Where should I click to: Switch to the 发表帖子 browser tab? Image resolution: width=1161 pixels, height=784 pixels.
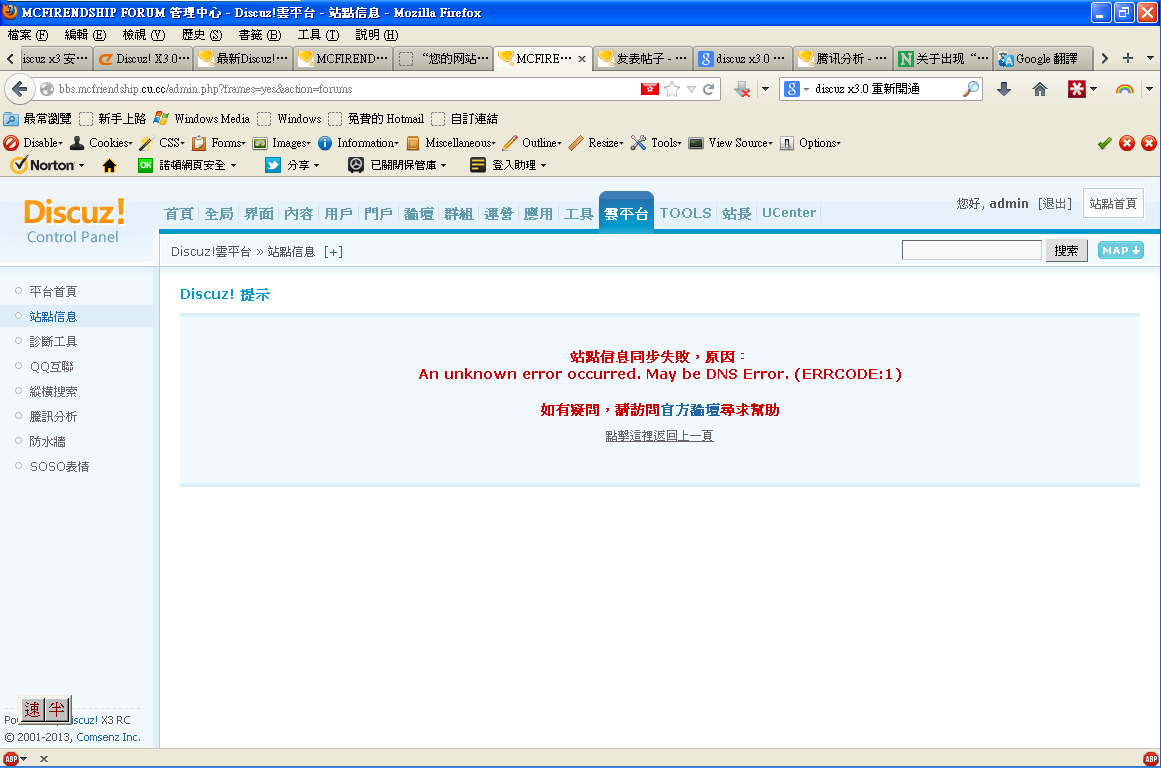[x=643, y=58]
